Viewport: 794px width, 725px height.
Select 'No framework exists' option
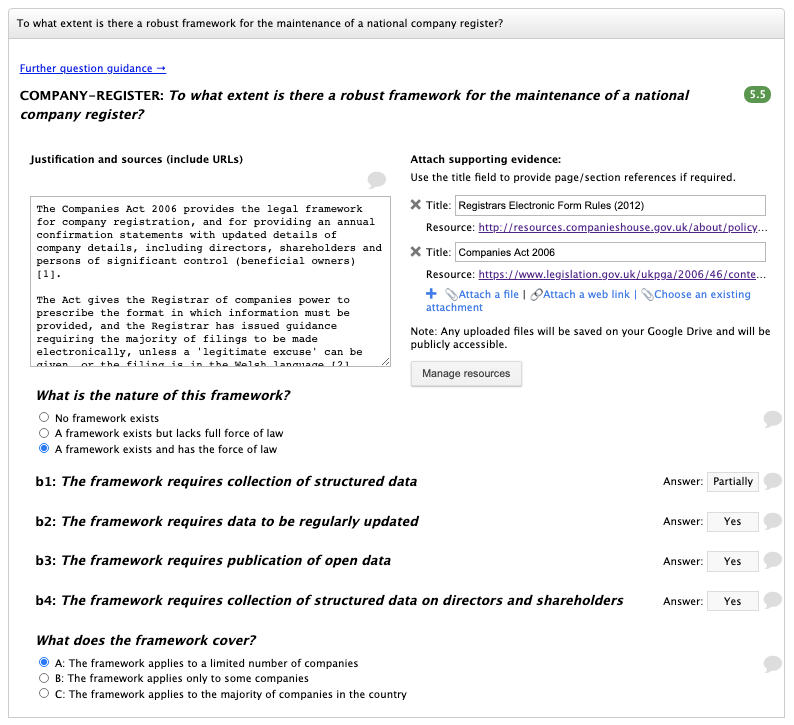pyautogui.click(x=44, y=417)
